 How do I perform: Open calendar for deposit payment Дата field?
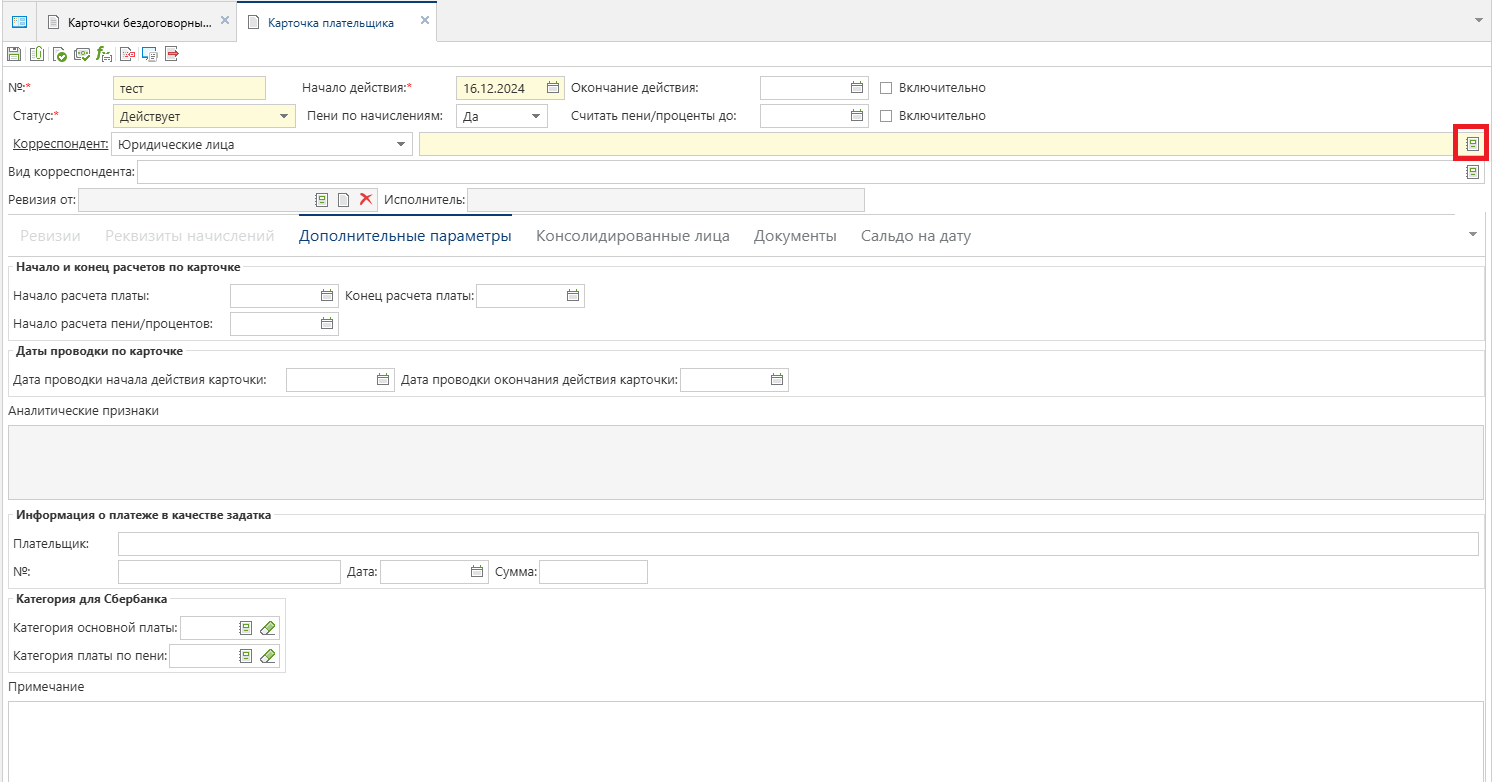coord(477,572)
